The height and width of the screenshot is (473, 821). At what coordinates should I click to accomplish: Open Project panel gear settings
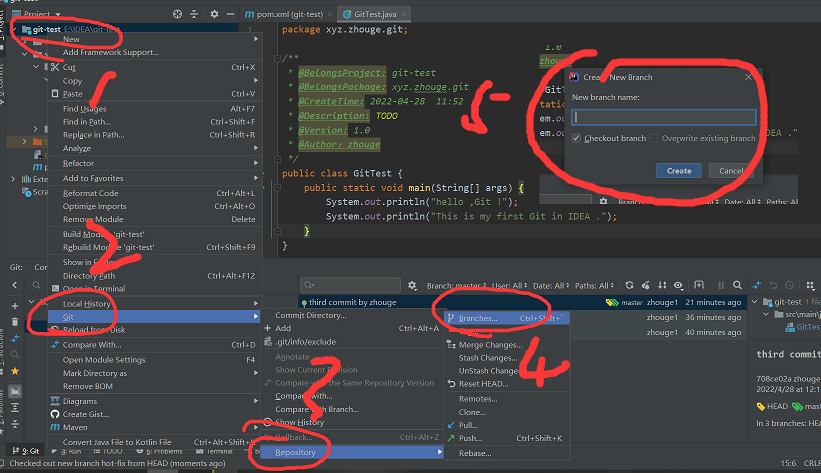215,15
